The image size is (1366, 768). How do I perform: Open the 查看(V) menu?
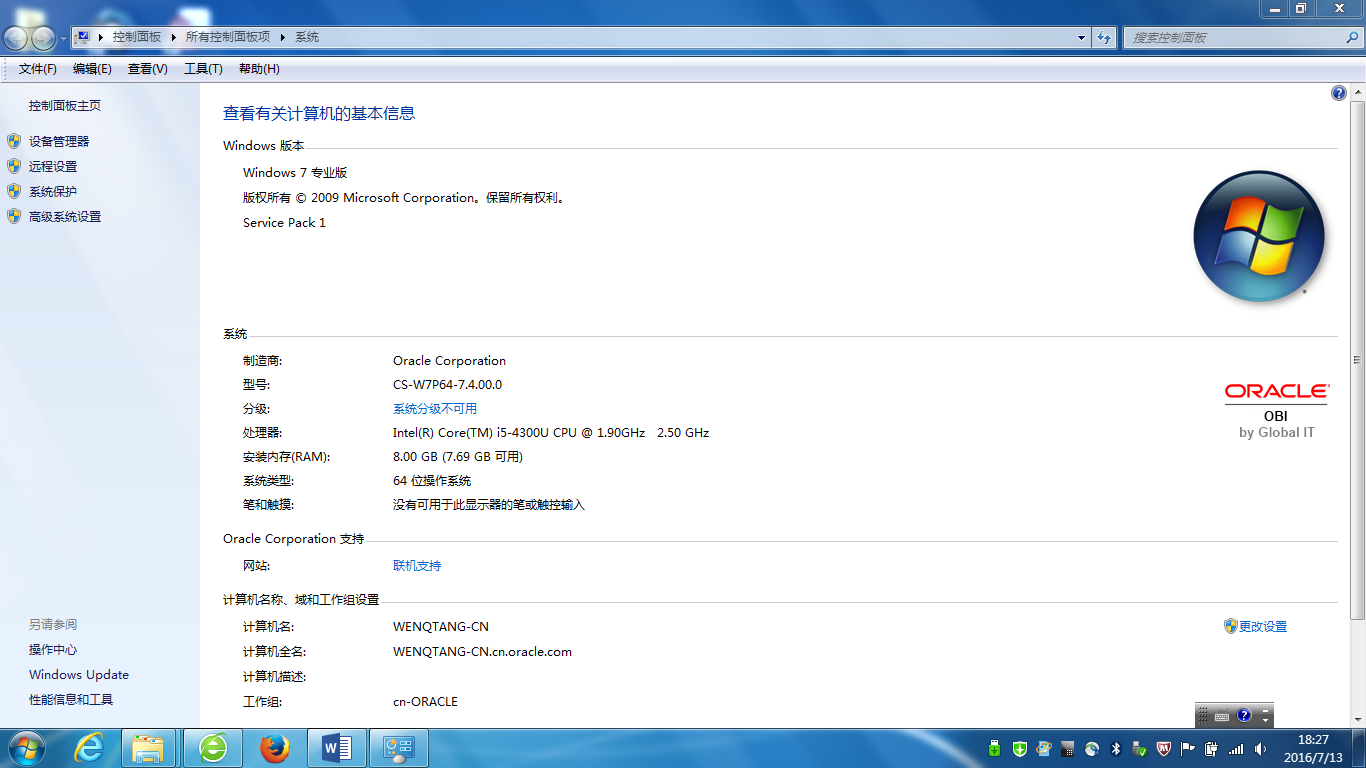coord(148,69)
